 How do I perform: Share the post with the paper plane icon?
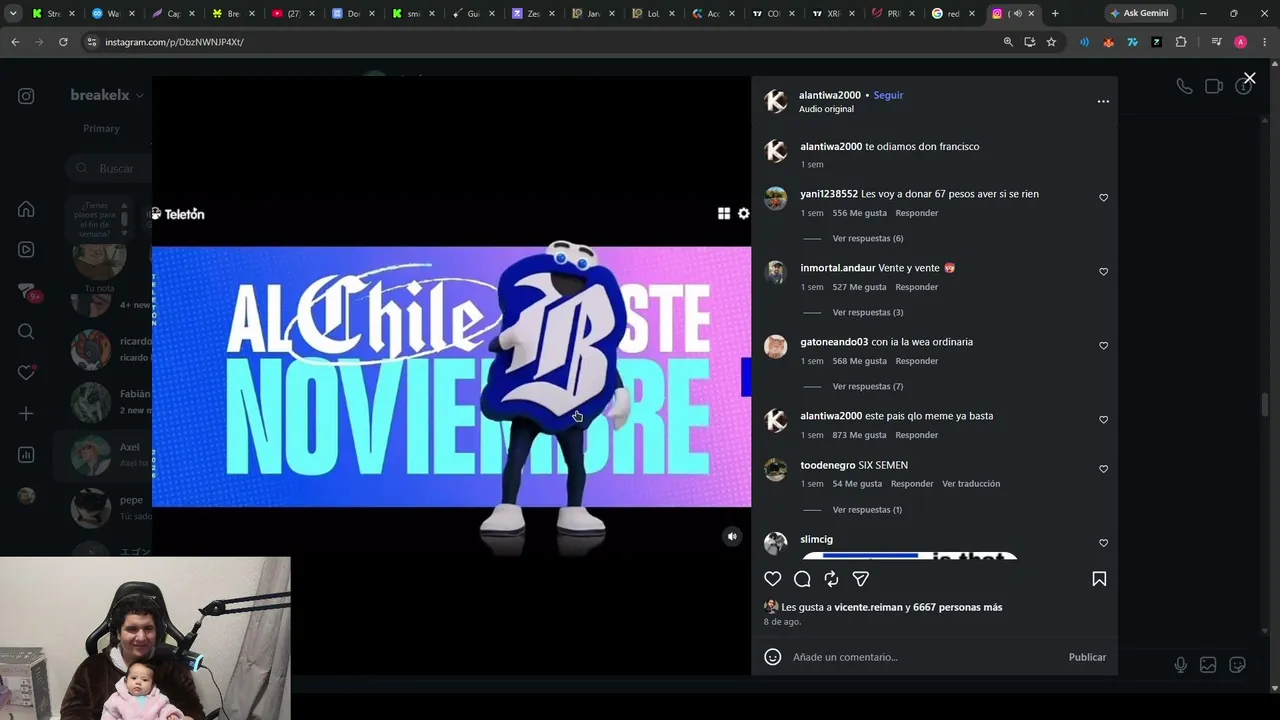pos(860,579)
